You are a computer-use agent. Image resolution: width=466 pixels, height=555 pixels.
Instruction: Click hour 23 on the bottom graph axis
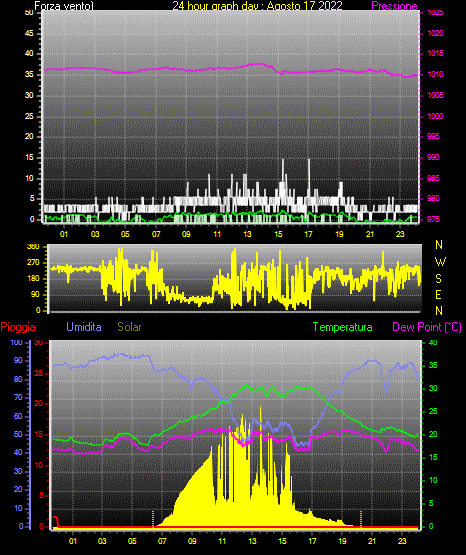(x=402, y=541)
